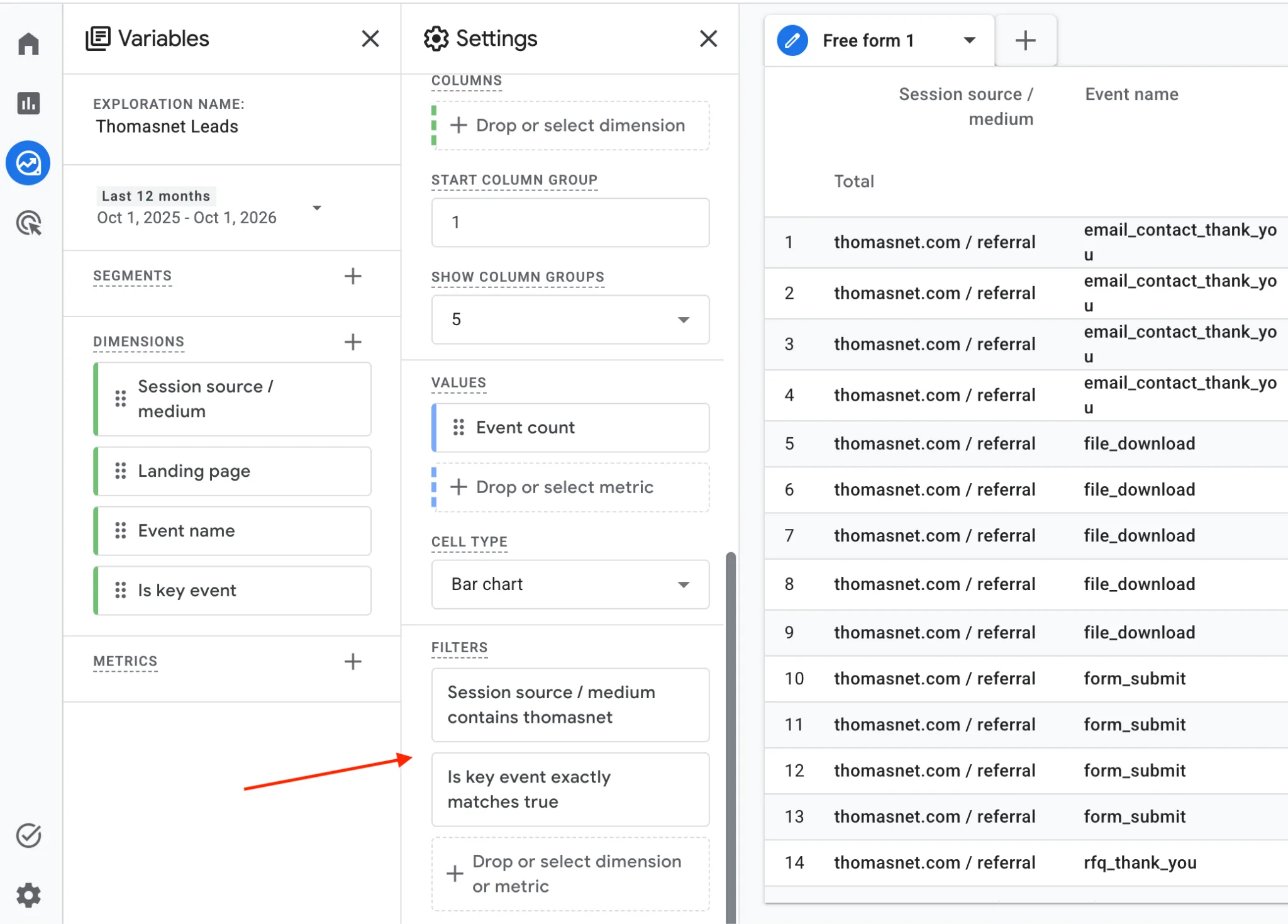The image size is (1288, 924).
Task: Click form_submit in row 10
Action: [x=1135, y=678]
